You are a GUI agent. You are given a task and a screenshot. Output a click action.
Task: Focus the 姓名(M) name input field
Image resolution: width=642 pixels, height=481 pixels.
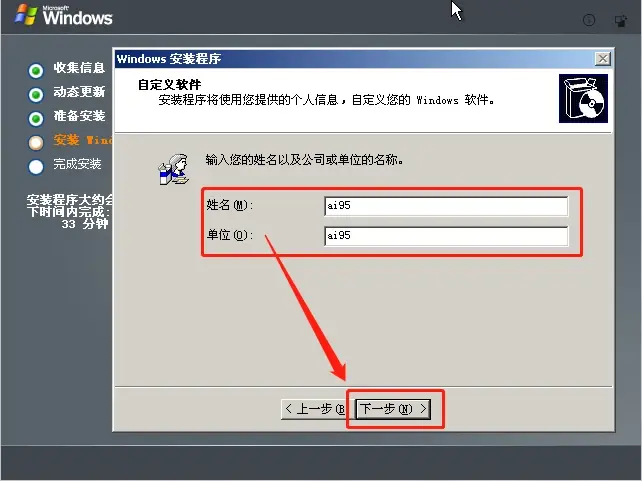click(x=446, y=206)
